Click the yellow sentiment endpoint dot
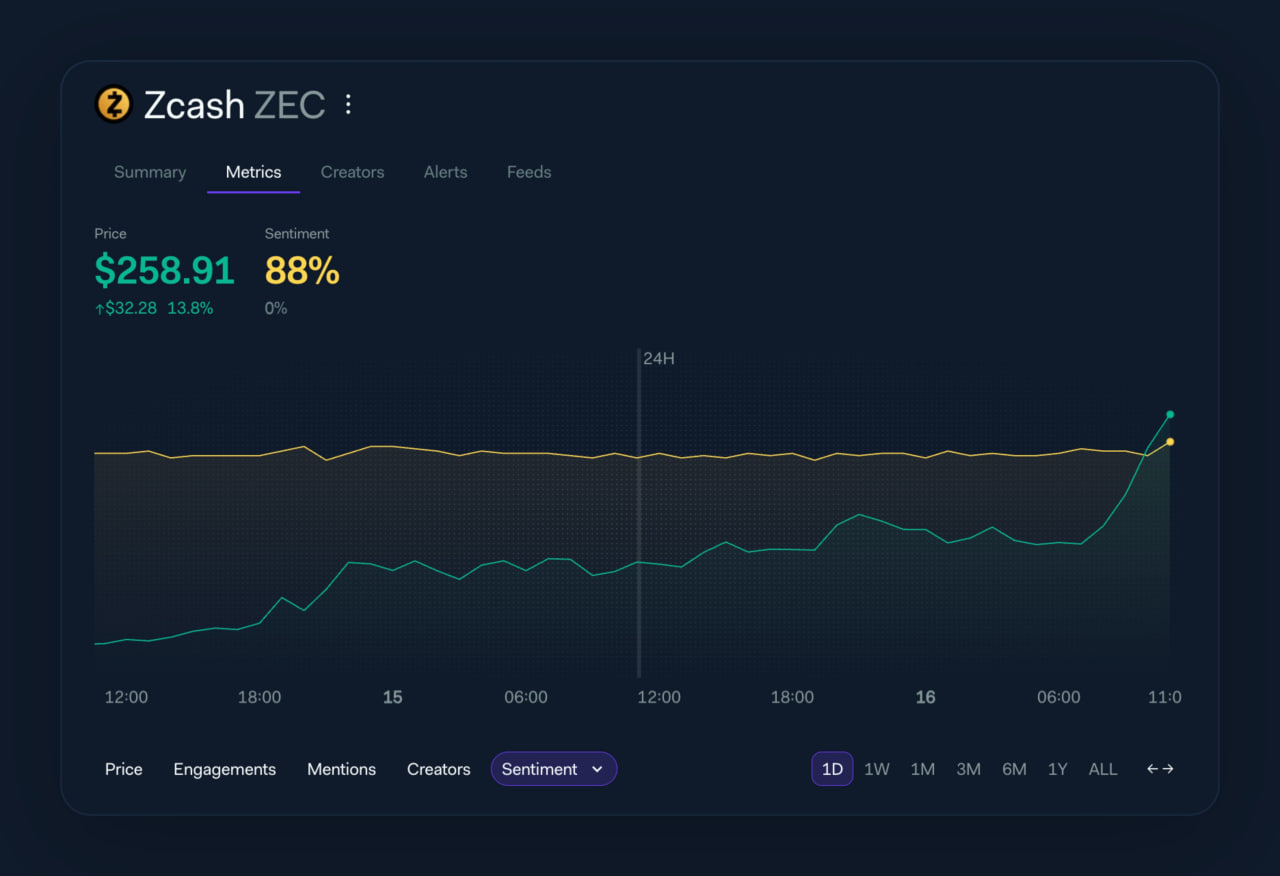 click(x=1170, y=442)
